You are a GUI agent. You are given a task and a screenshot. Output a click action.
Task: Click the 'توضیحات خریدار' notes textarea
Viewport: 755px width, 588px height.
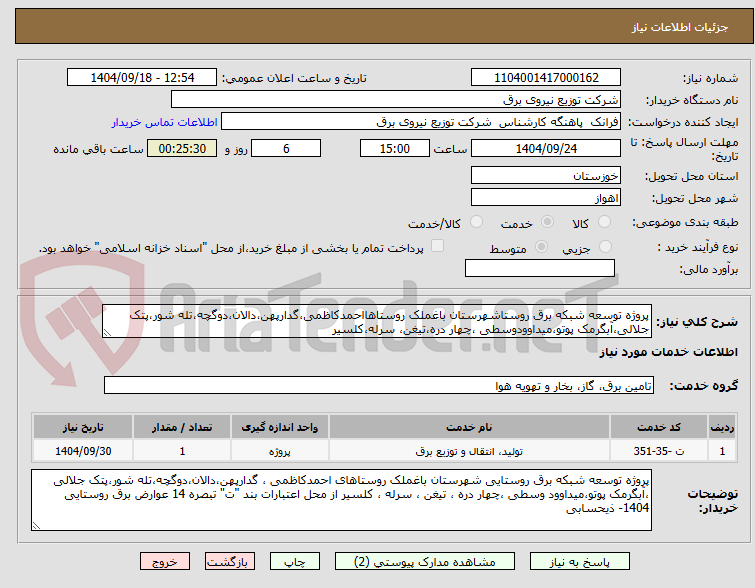point(341,500)
